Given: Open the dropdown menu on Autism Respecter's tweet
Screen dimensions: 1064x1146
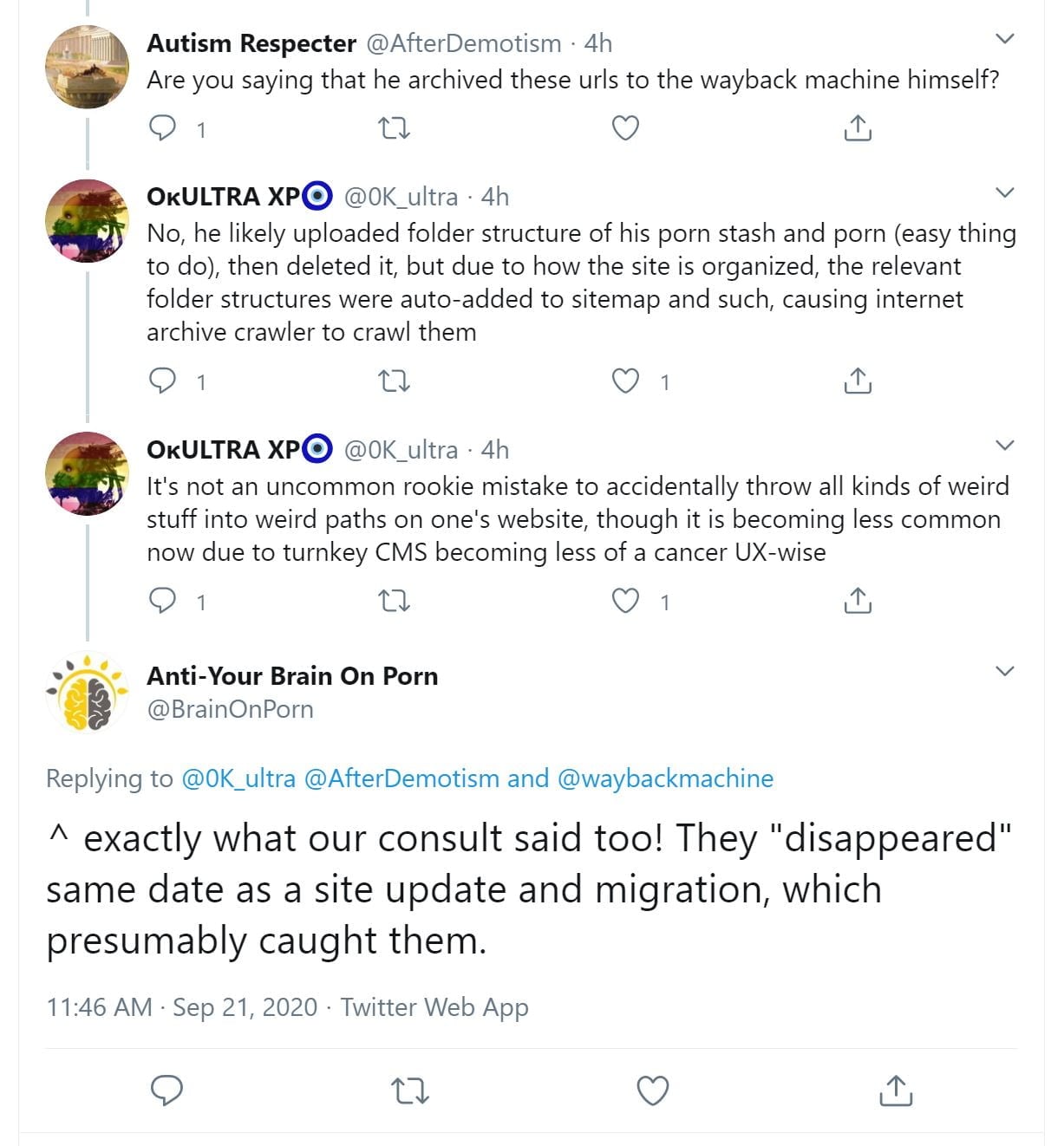Looking at the screenshot, I should click(1004, 39).
